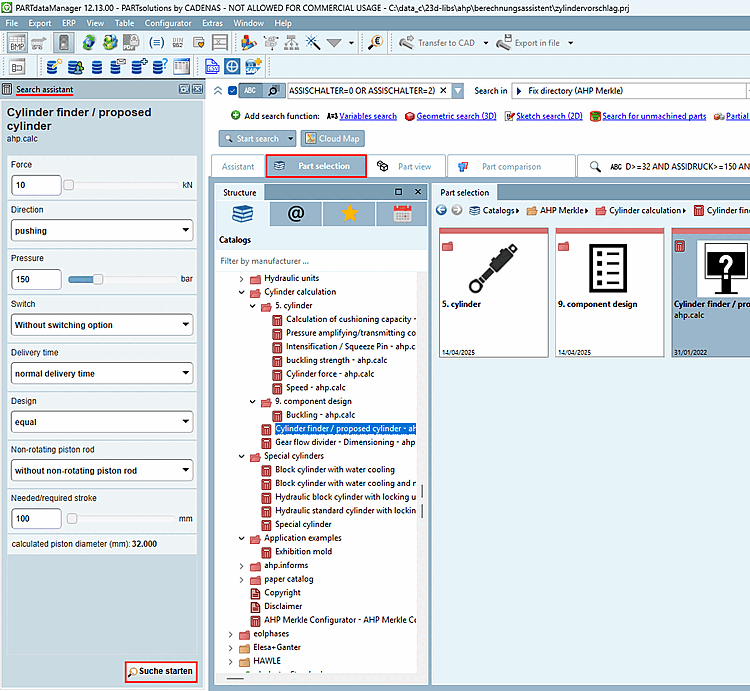Click the Cloud Map button
The image size is (750, 691).
(x=332, y=139)
